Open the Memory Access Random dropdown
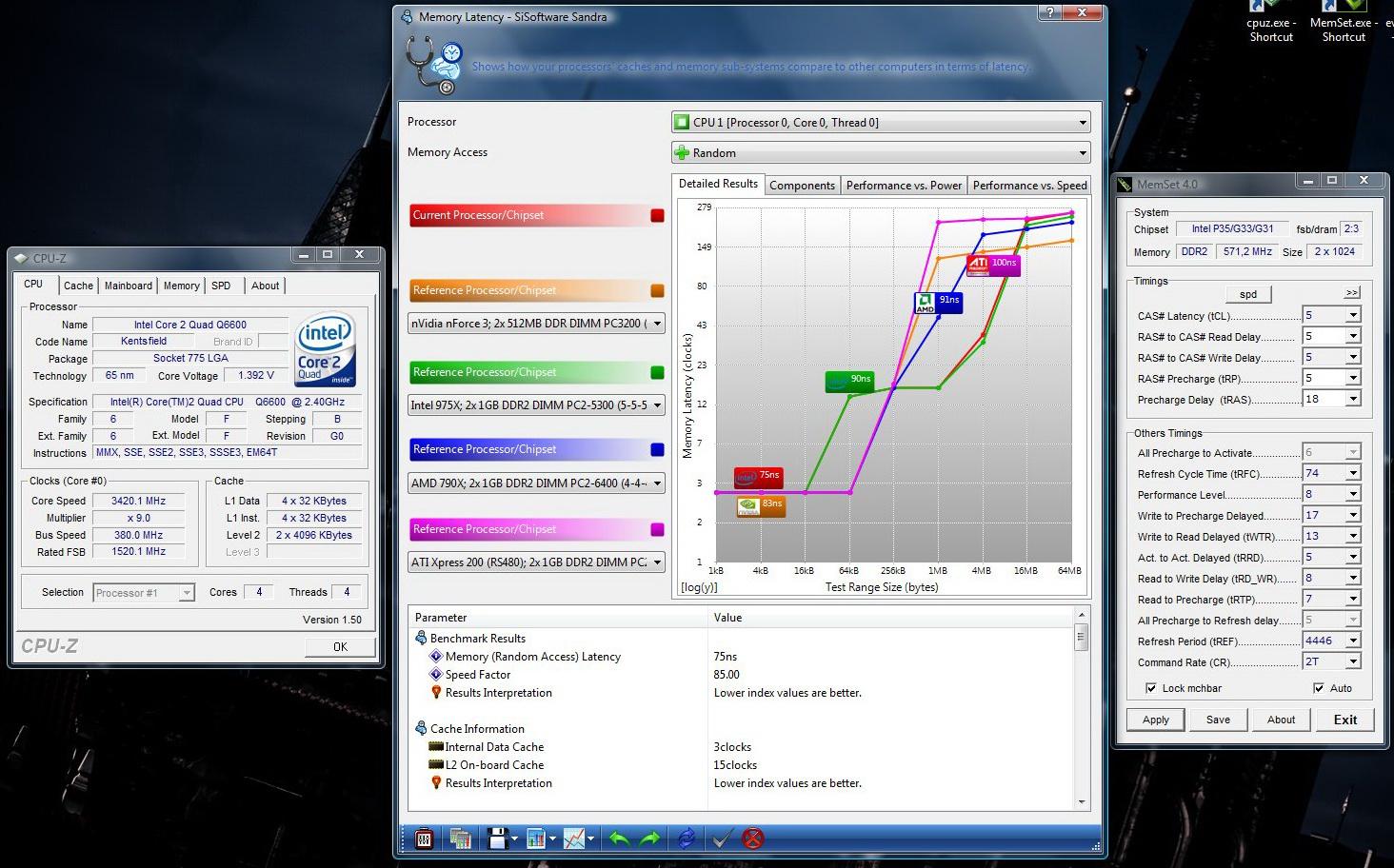The height and width of the screenshot is (868, 1394). click(881, 152)
